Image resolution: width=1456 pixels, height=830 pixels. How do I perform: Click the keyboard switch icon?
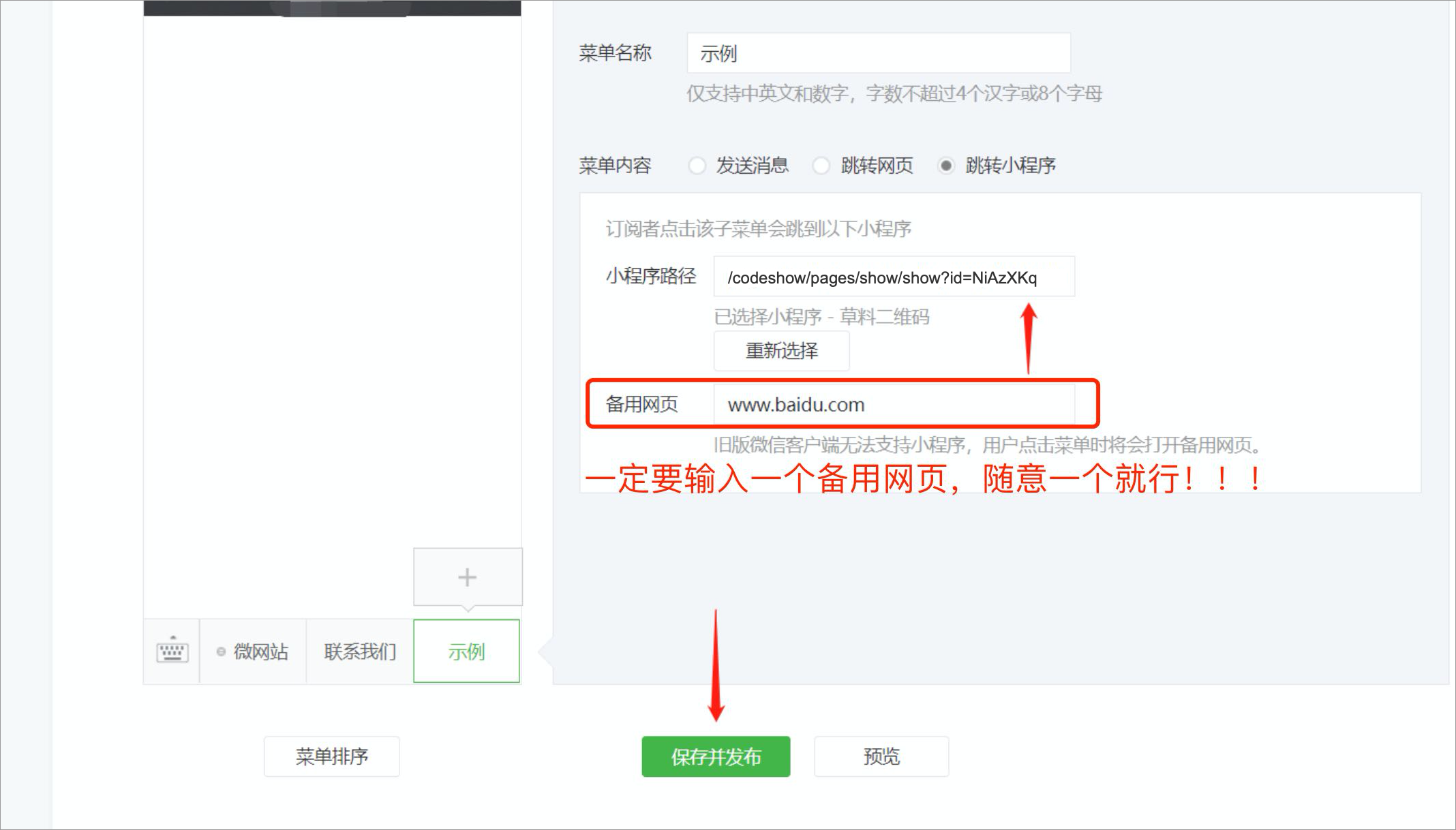pos(172,651)
